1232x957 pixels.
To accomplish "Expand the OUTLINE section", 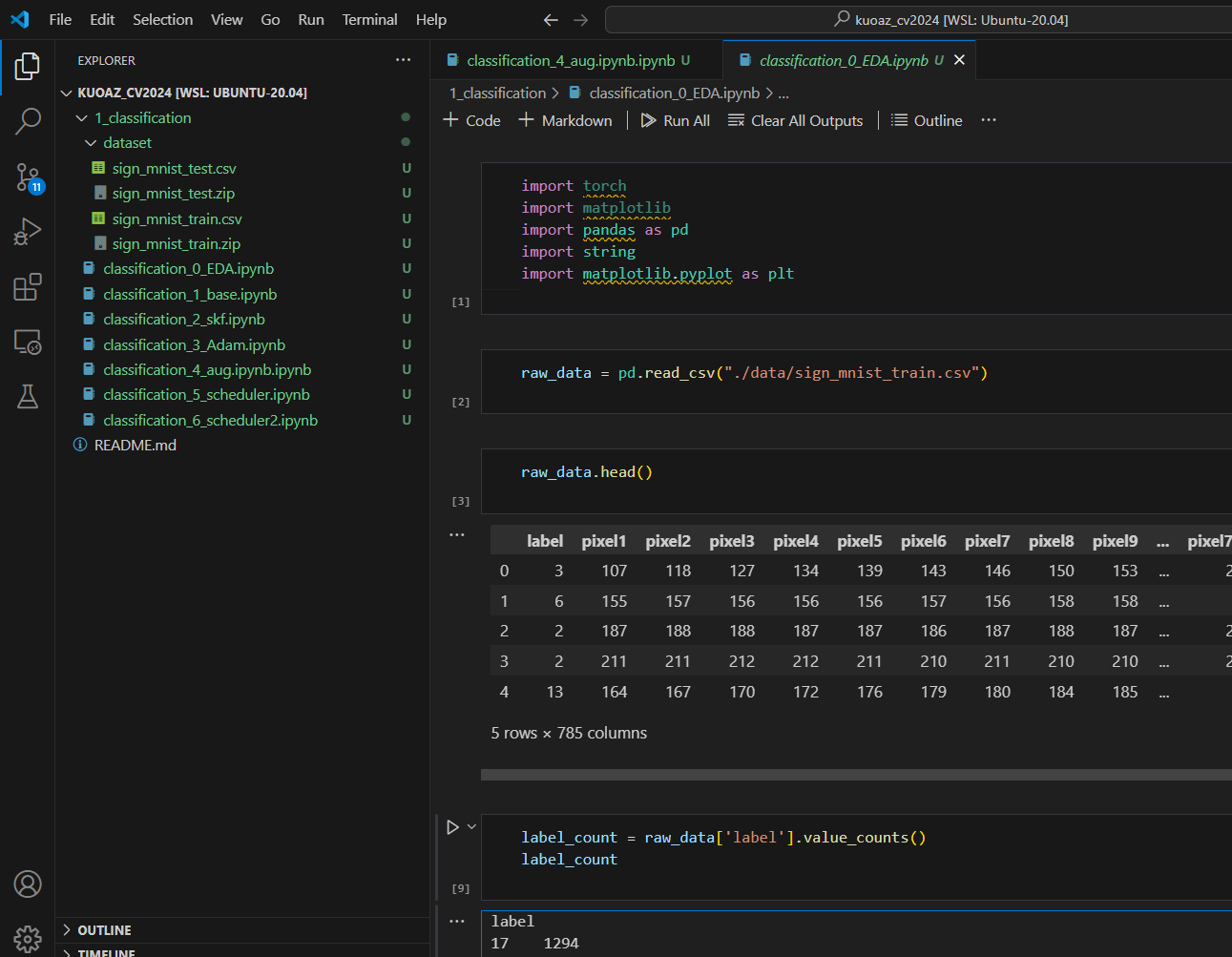I will click(104, 930).
